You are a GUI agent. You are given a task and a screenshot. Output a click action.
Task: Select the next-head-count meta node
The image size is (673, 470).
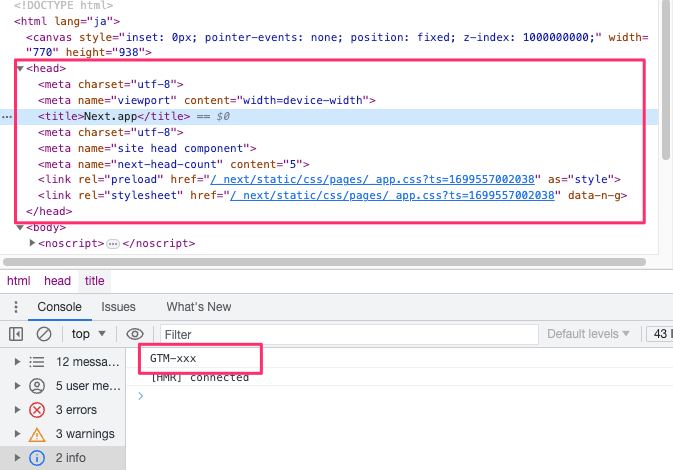tap(173, 164)
